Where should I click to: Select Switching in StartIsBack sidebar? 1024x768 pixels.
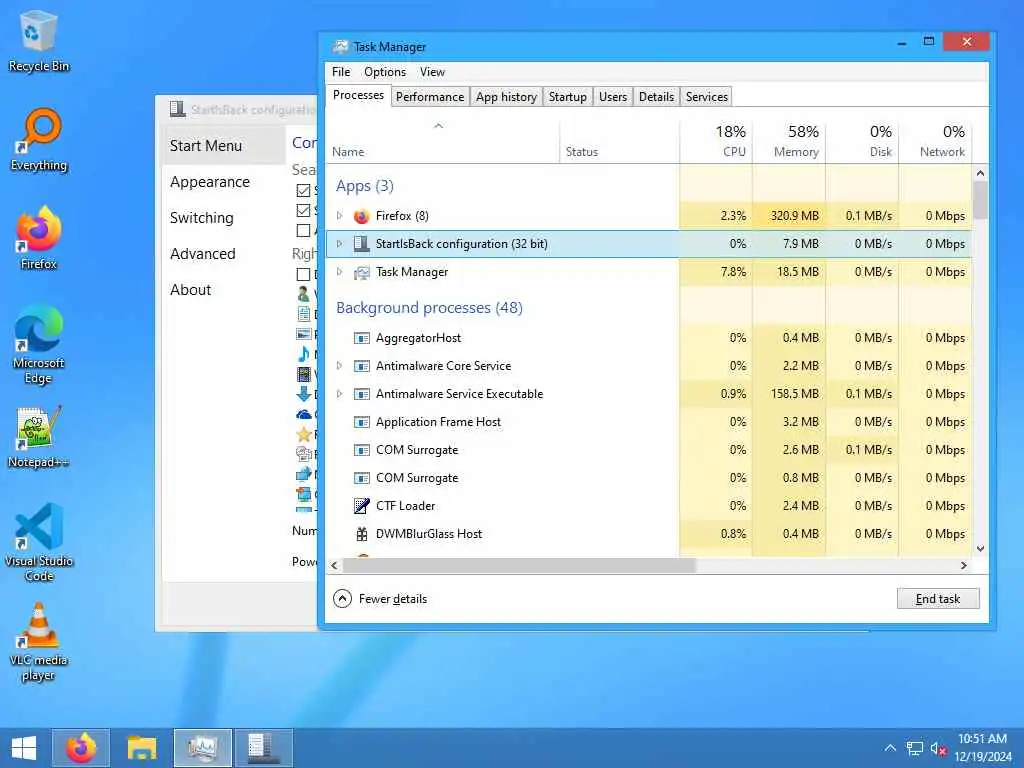point(201,217)
